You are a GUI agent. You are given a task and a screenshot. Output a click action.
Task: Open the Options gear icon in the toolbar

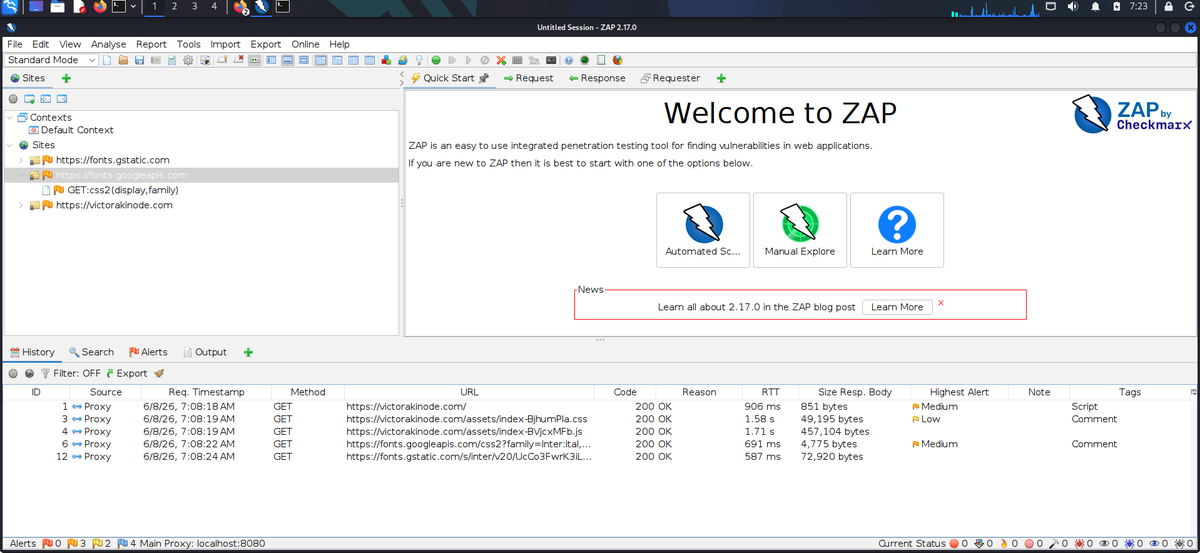(x=188, y=60)
